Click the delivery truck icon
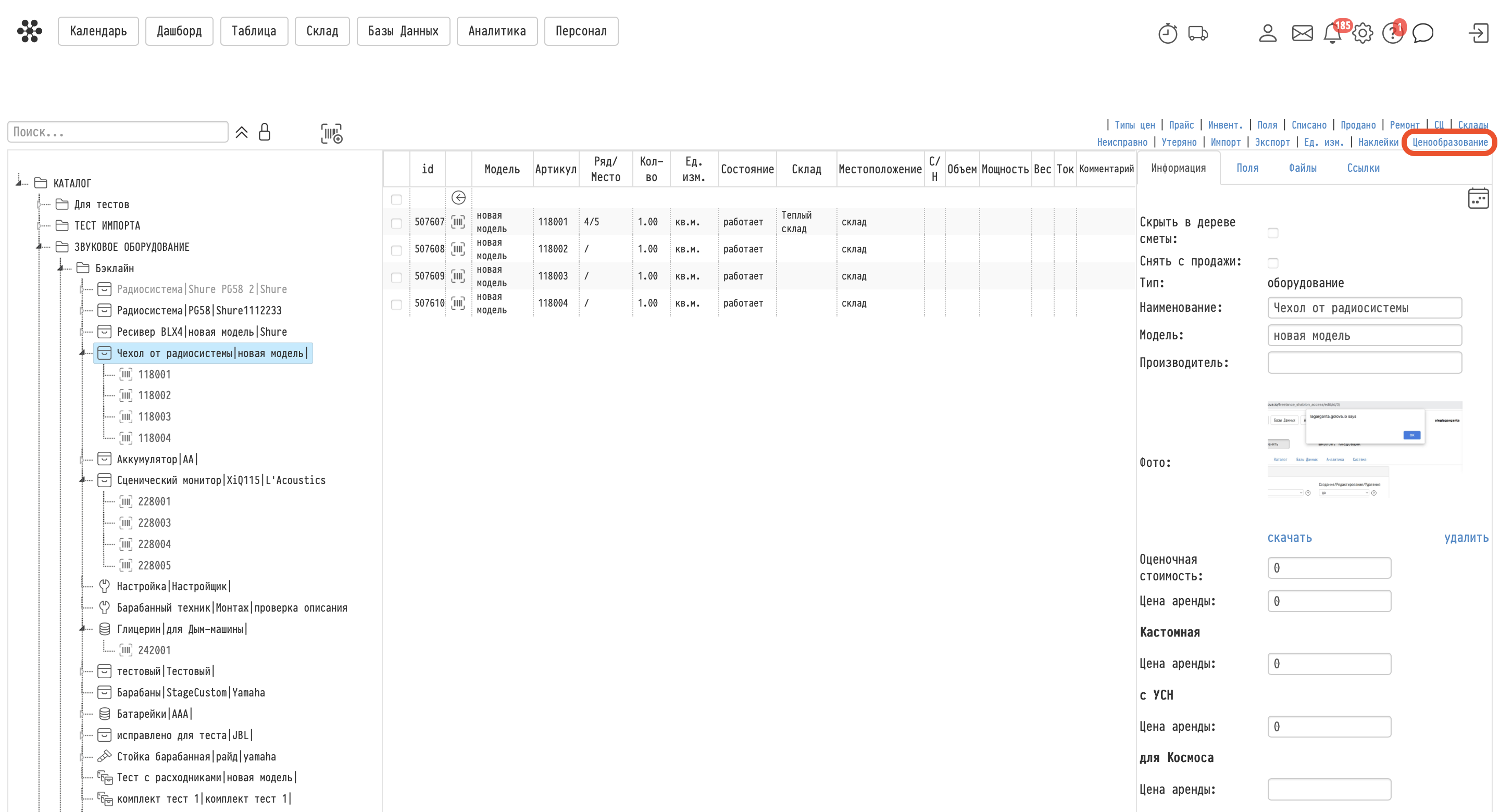Image resolution: width=1500 pixels, height=812 pixels. pyautogui.click(x=1197, y=33)
